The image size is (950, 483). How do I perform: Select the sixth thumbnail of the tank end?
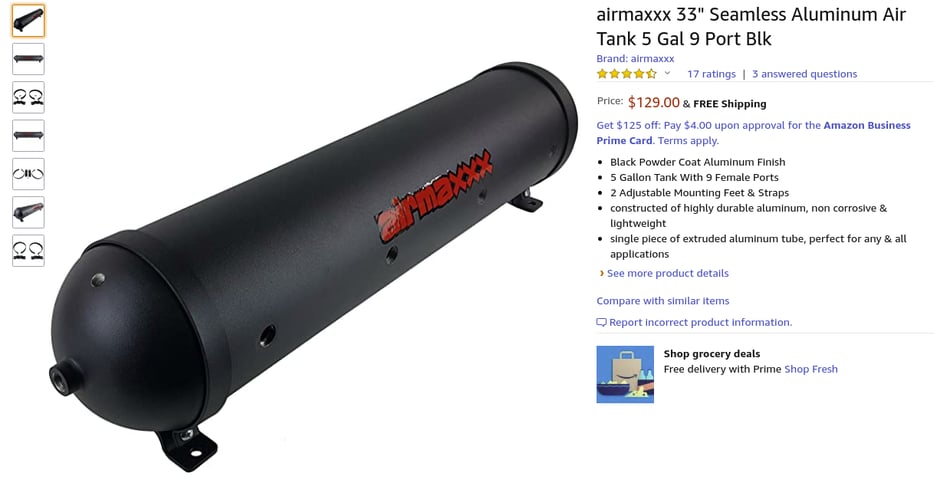click(28, 212)
